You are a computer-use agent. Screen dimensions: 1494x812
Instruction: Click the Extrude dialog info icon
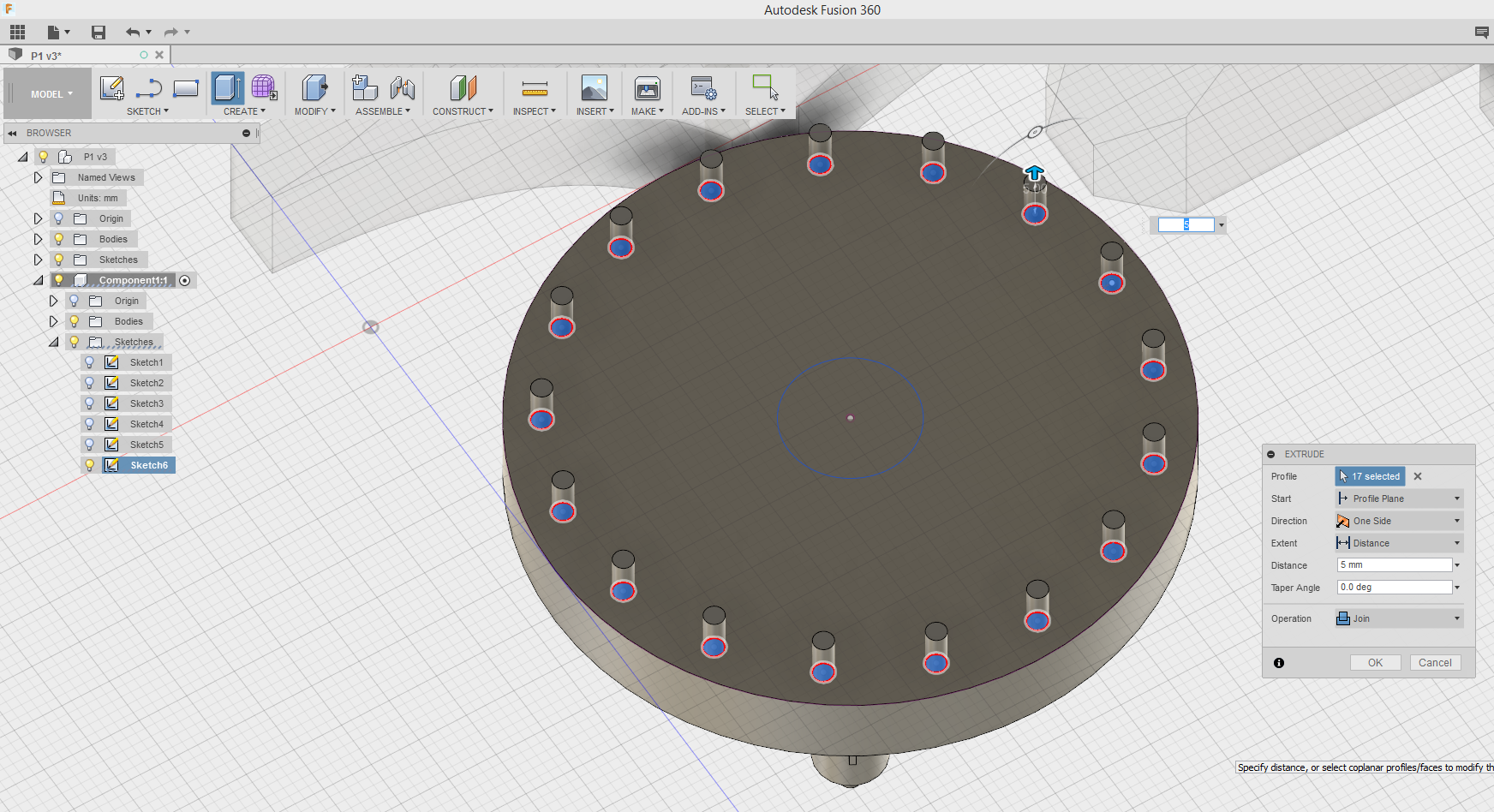click(x=1279, y=663)
